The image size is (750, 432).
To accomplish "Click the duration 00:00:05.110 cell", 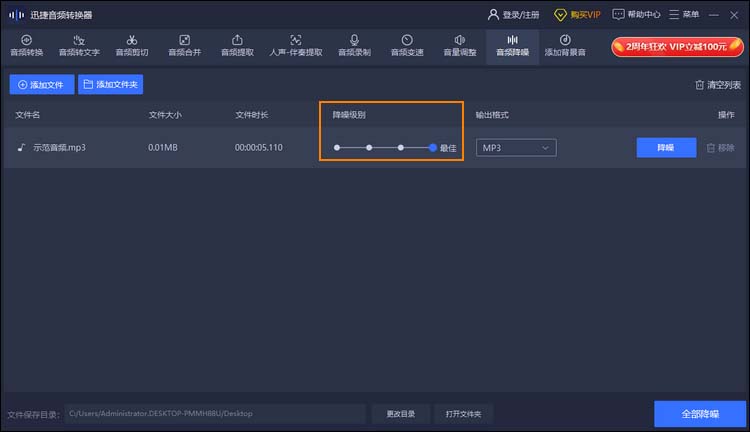I will tap(258, 147).
